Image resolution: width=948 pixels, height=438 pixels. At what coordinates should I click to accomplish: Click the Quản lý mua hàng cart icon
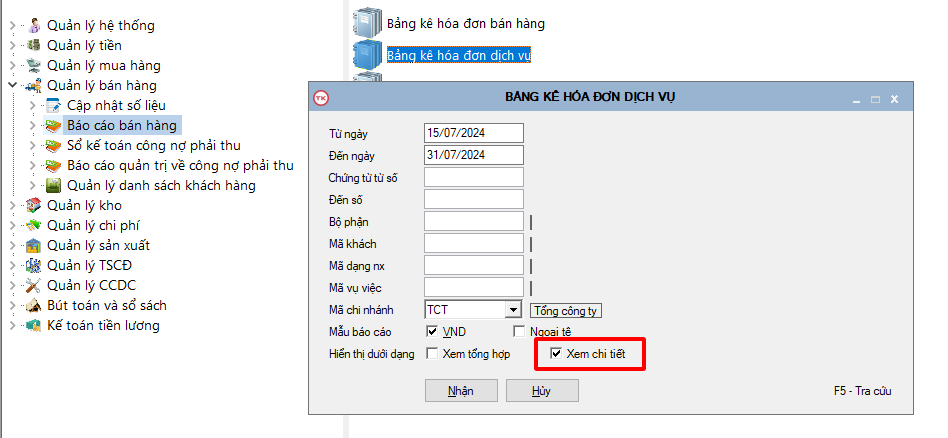[34, 66]
